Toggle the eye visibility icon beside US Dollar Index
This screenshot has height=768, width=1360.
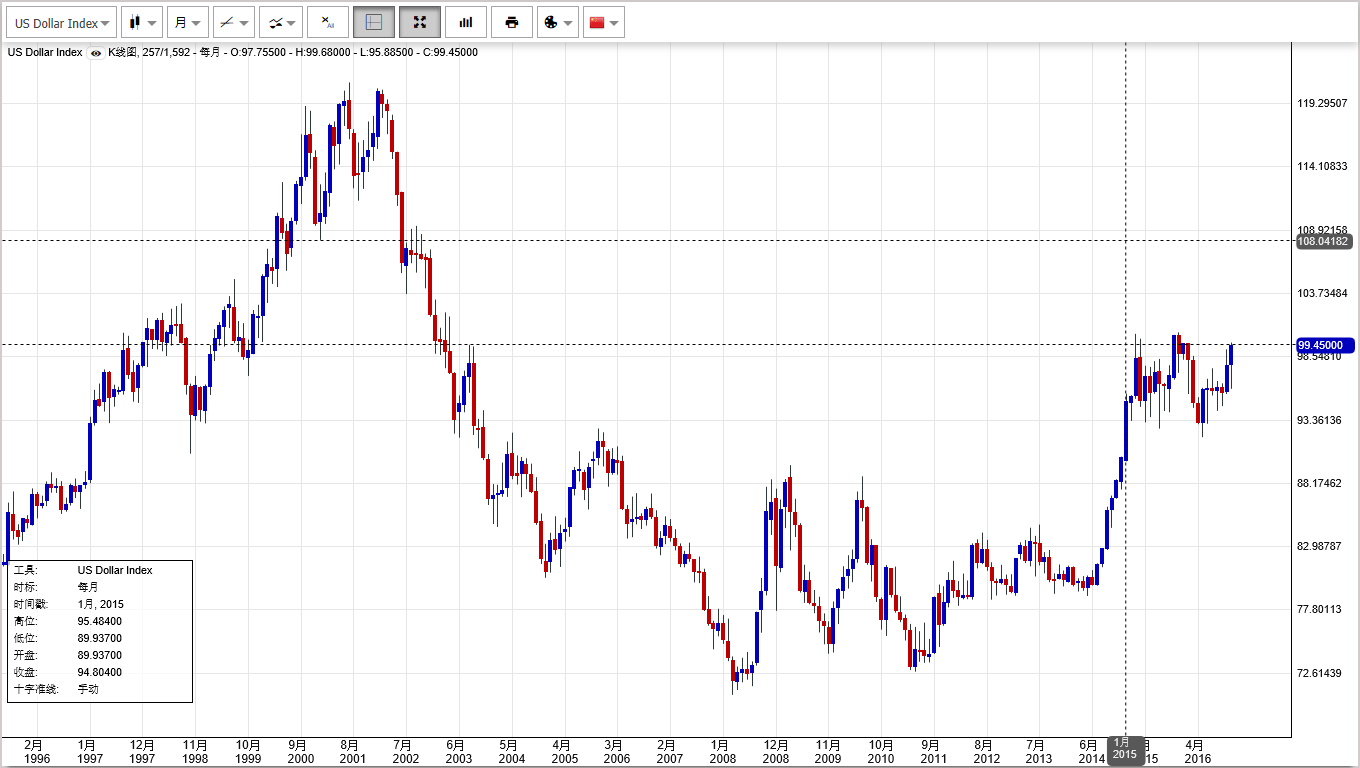[96, 53]
